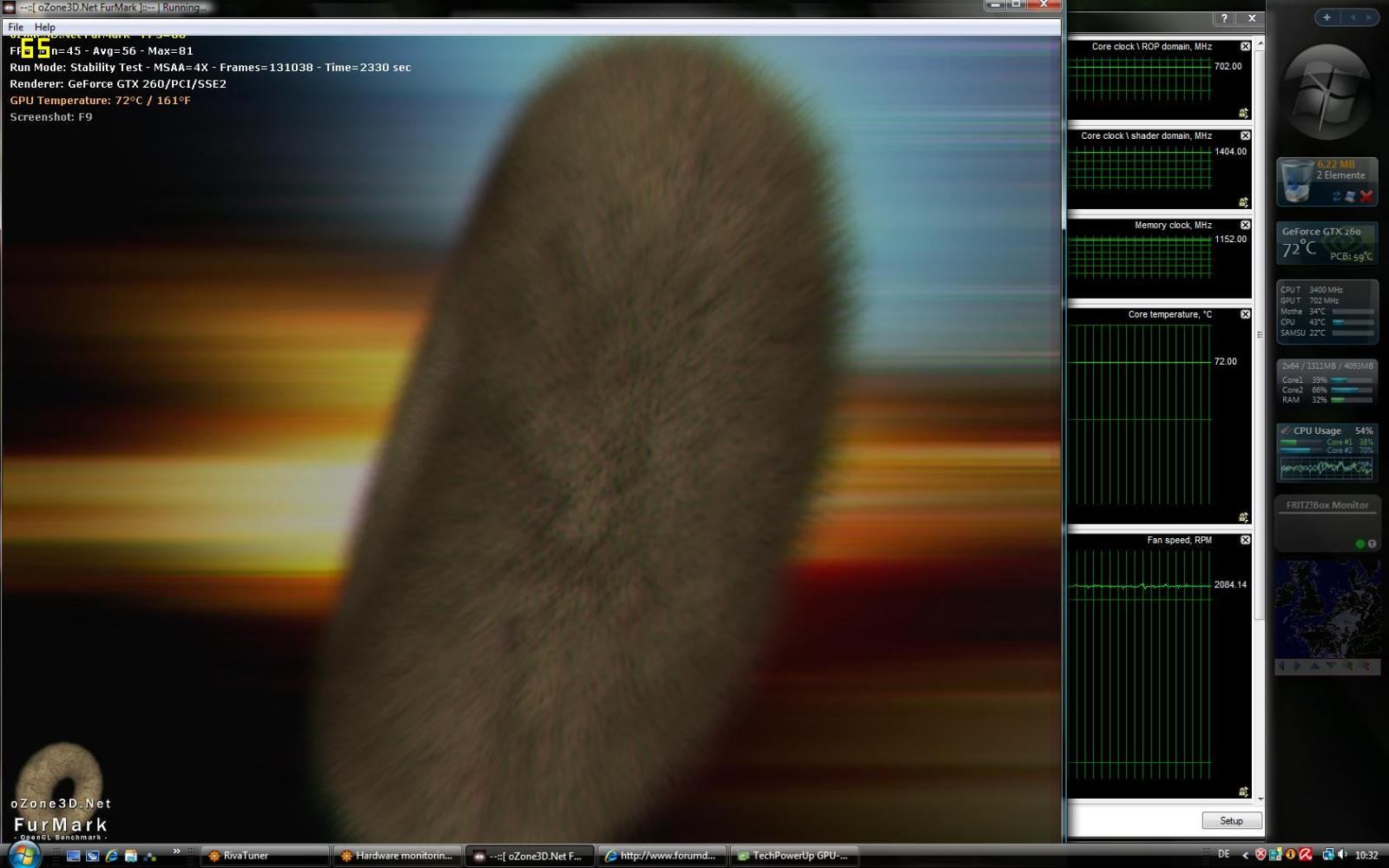This screenshot has height=868, width=1389.
Task: Add a gadget with the sidebar plus button
Action: pyautogui.click(x=1326, y=17)
